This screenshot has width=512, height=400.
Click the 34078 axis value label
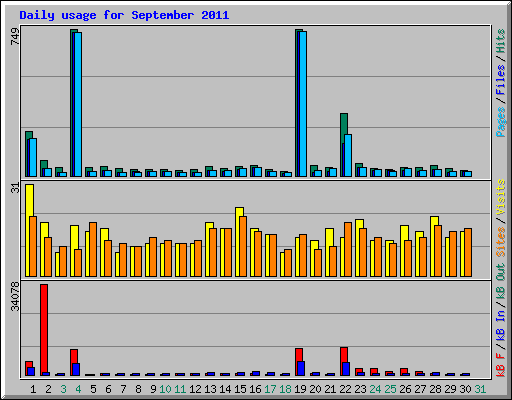pos(15,296)
